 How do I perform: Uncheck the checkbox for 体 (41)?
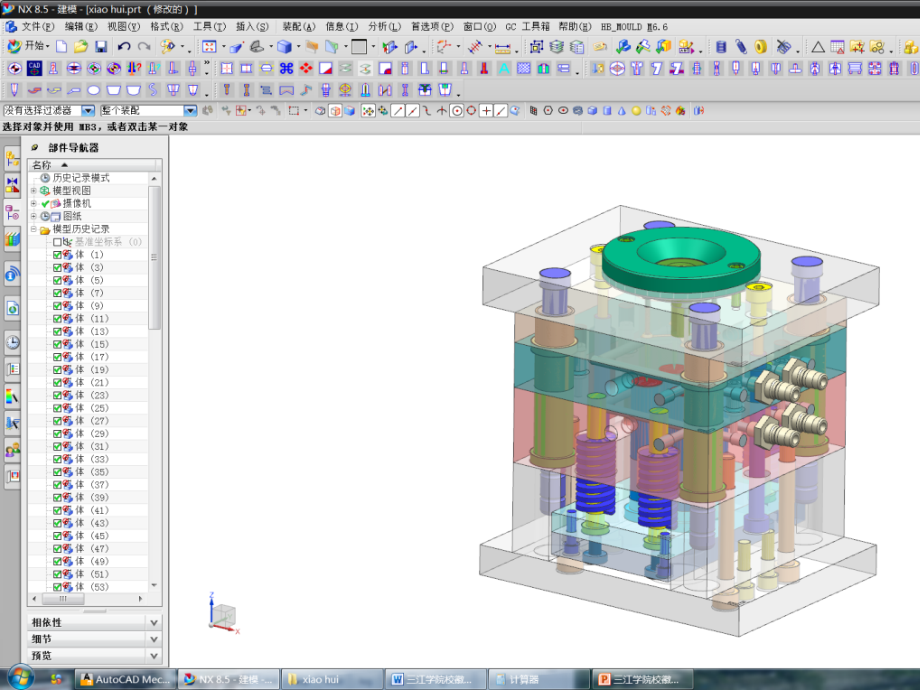[x=57, y=510]
